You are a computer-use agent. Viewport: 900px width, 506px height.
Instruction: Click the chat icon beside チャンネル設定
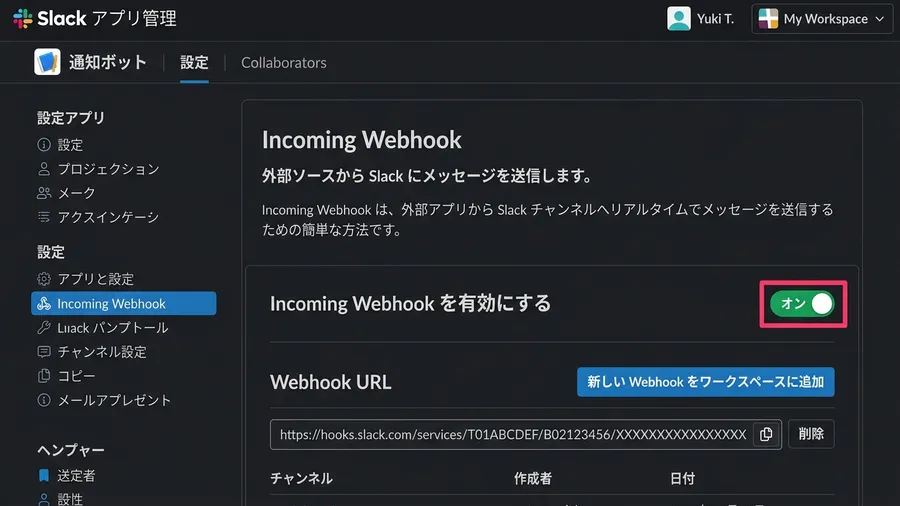tap(44, 352)
